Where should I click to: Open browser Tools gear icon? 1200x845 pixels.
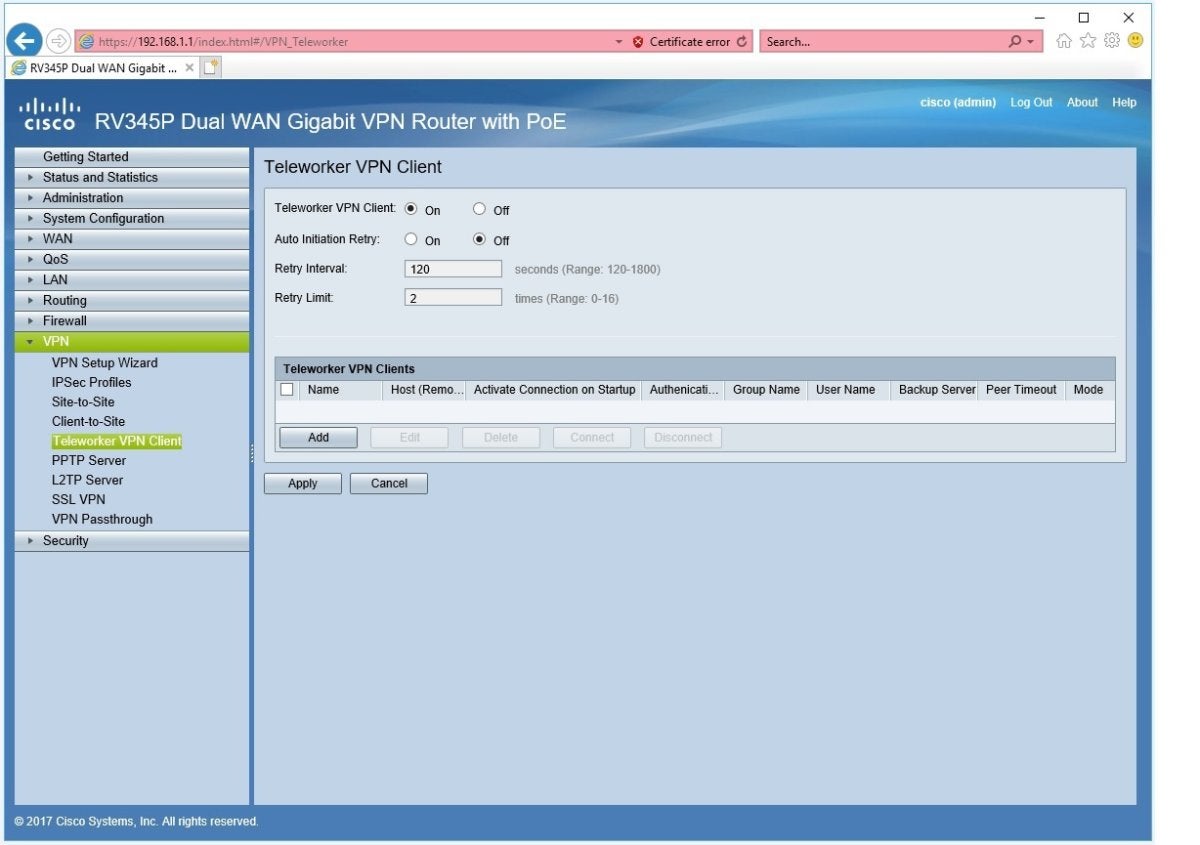click(x=1114, y=41)
